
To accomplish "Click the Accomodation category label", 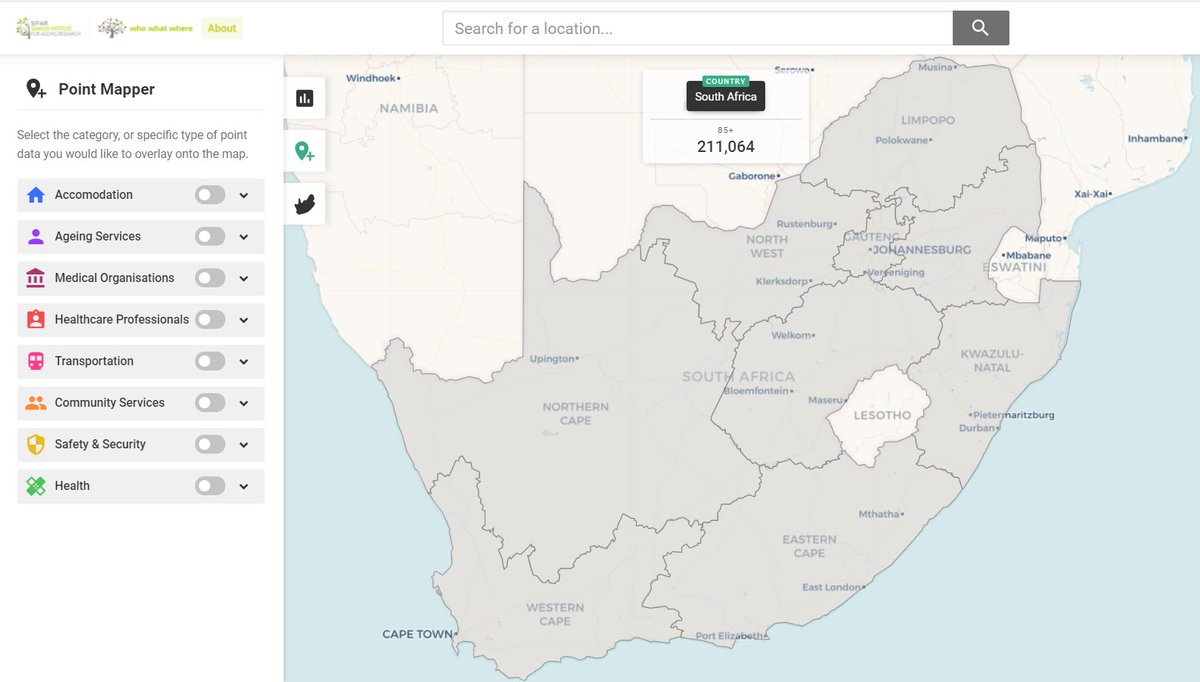I will pyautogui.click(x=94, y=195).
